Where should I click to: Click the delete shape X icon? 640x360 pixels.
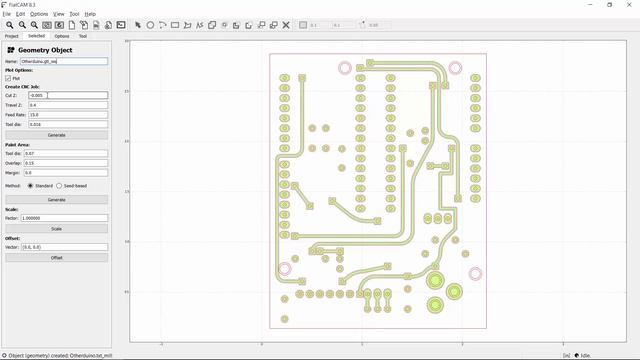coord(286,25)
